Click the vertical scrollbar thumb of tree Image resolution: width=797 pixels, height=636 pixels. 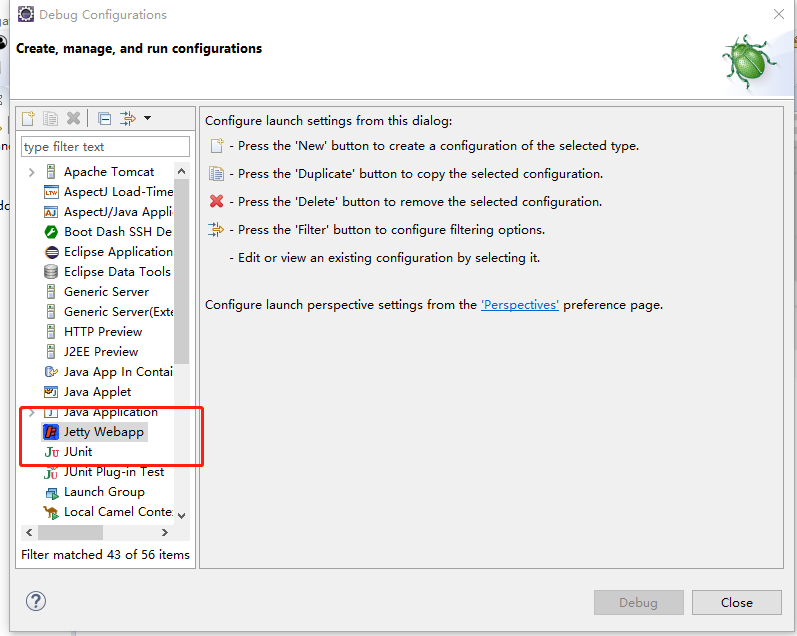[181, 271]
